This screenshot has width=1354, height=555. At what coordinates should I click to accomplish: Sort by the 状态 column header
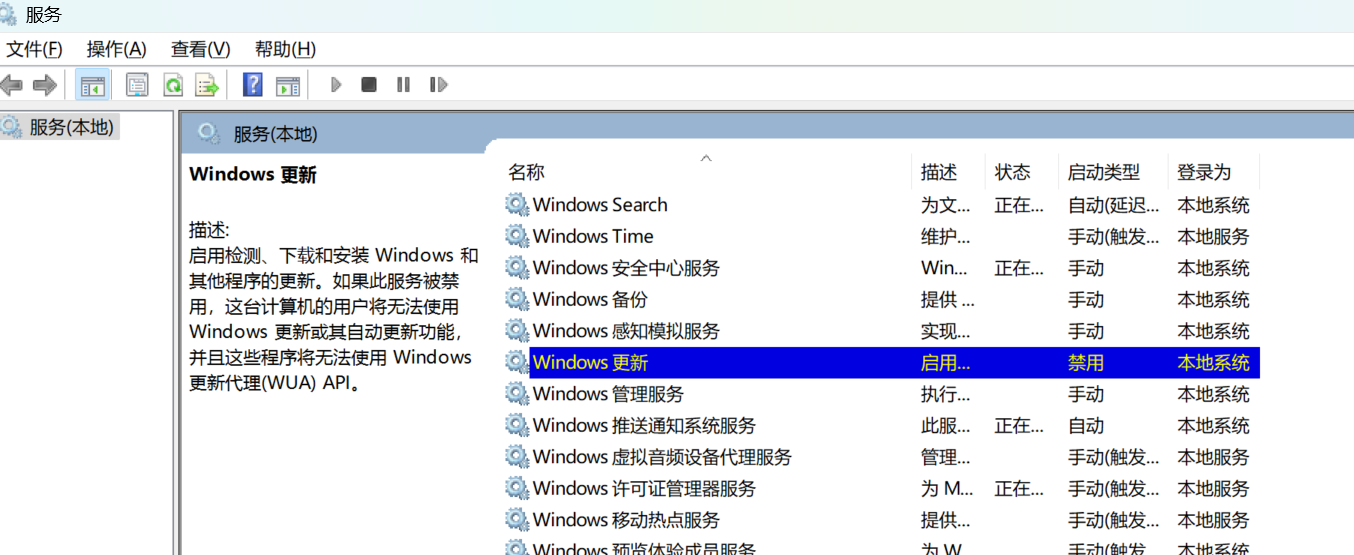[x=1021, y=172]
